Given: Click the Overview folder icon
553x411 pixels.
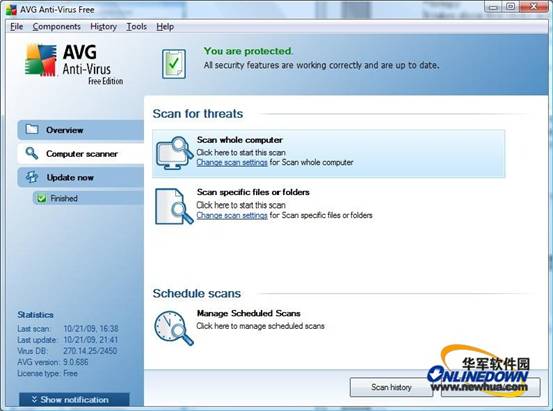Looking at the screenshot, I should click(x=32, y=129).
